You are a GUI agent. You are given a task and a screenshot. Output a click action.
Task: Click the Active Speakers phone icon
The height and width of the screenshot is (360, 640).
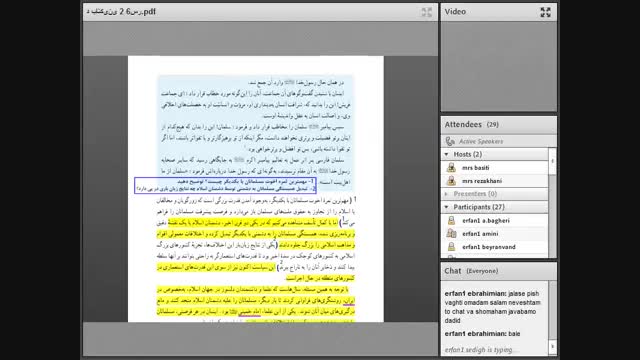pos(450,141)
